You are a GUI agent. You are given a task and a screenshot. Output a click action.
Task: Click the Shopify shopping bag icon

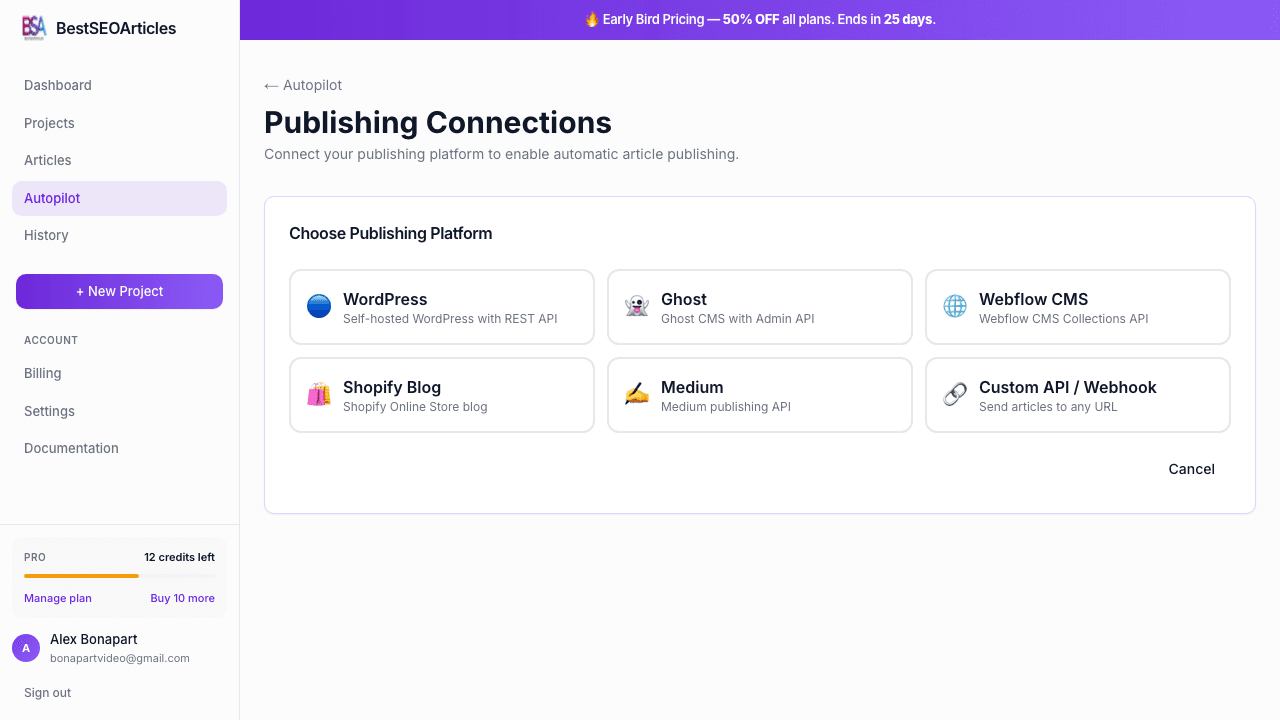[318, 394]
